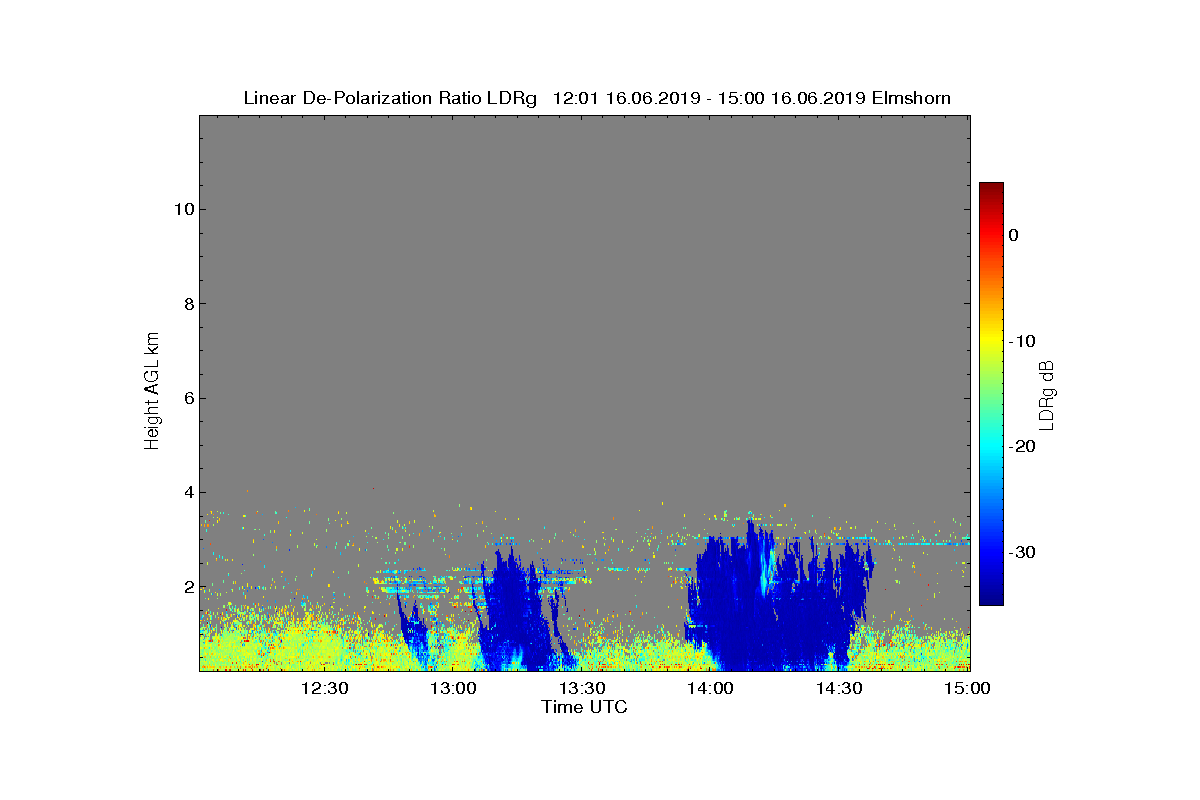
Task: Click the colorbar label '0'
Action: [x=1014, y=235]
